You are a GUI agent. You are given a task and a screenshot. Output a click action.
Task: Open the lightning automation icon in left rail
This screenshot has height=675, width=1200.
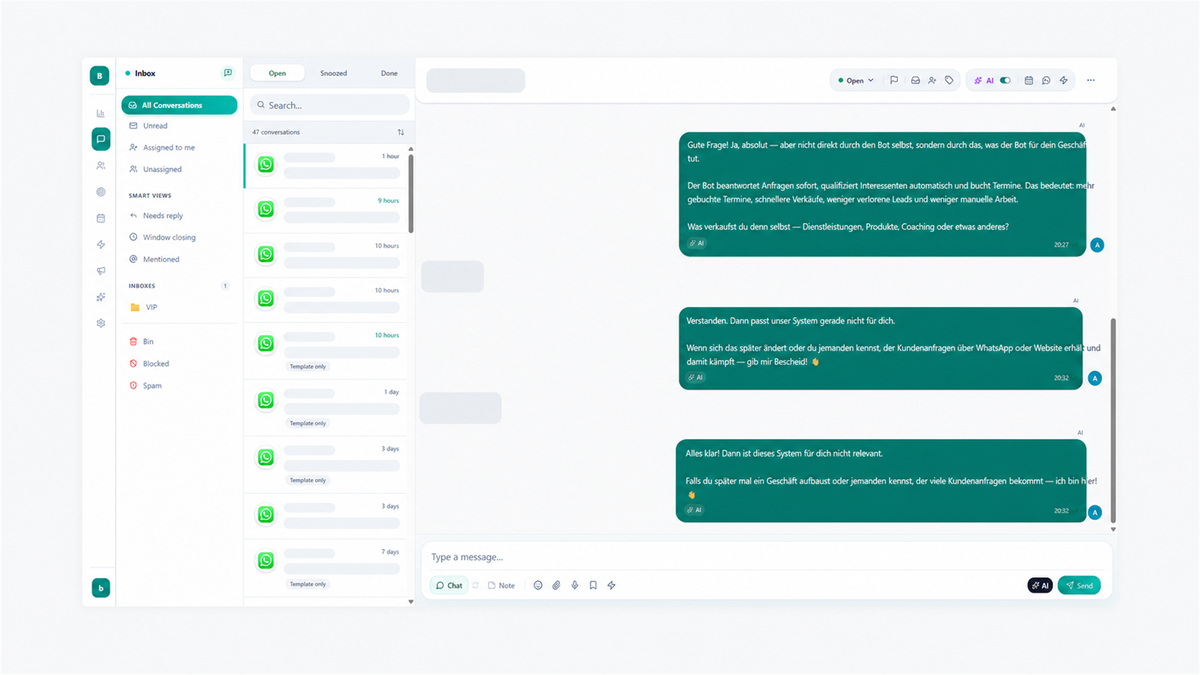point(100,245)
